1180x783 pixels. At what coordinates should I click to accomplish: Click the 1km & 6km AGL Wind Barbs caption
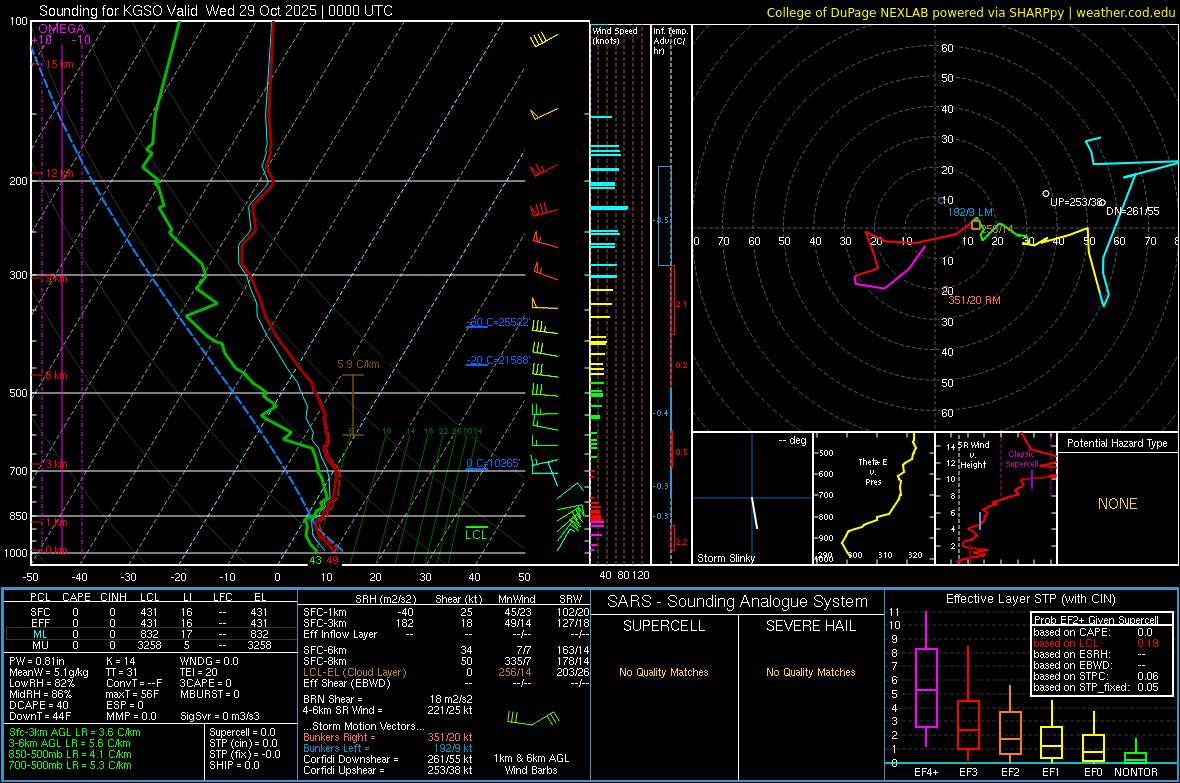coord(531,764)
